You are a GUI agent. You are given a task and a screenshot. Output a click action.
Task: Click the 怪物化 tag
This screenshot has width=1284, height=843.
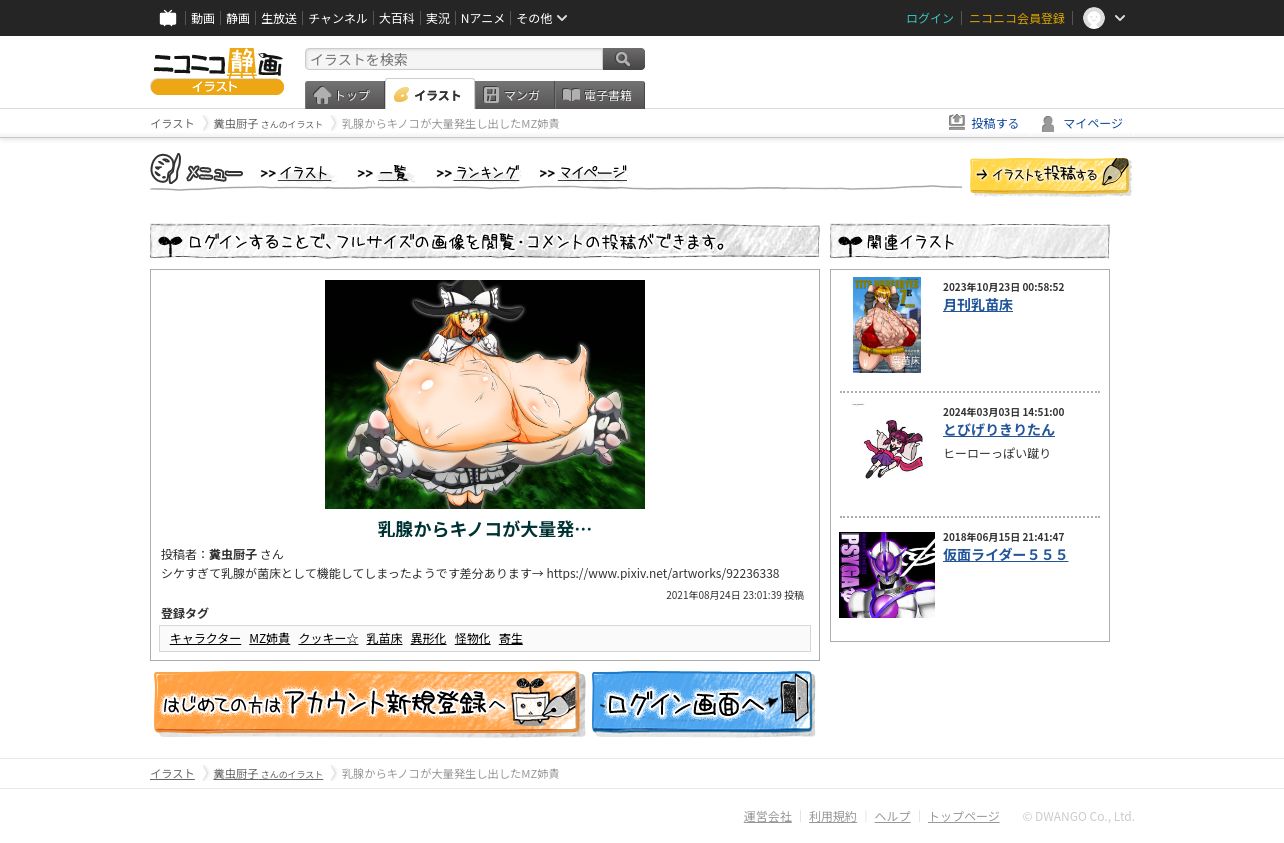coord(472,638)
